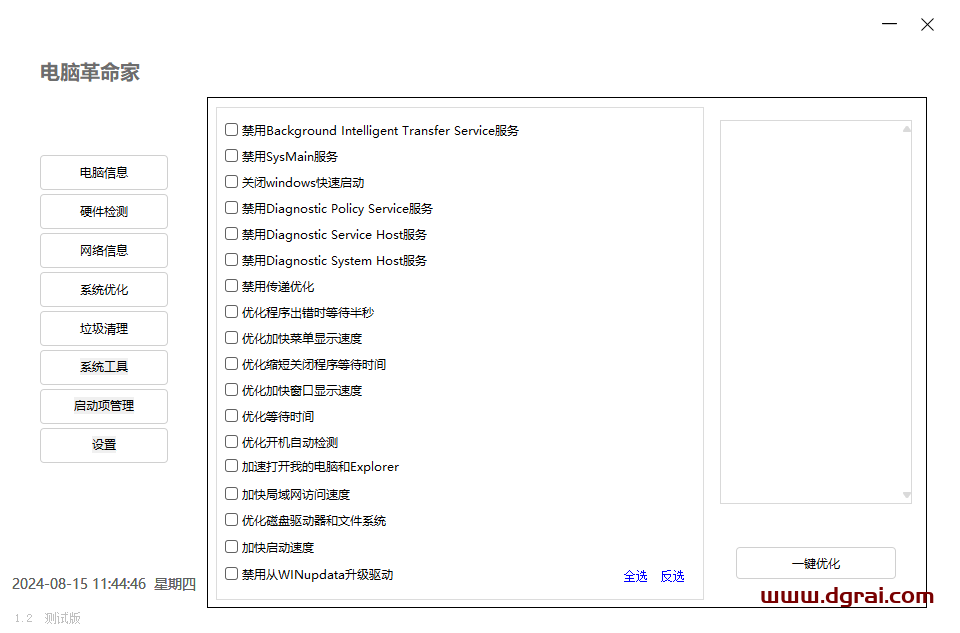Check 关闭windows快速启动 option

click(232, 182)
